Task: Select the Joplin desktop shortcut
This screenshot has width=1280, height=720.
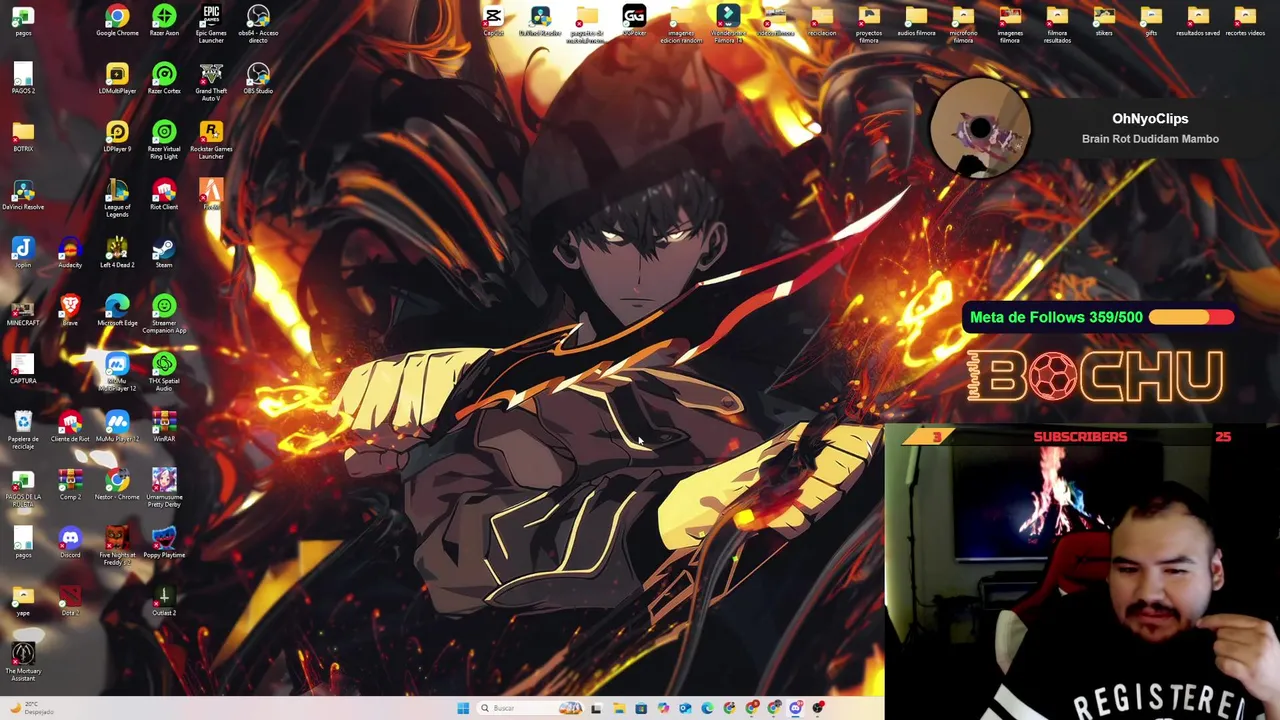Action: pos(23,253)
